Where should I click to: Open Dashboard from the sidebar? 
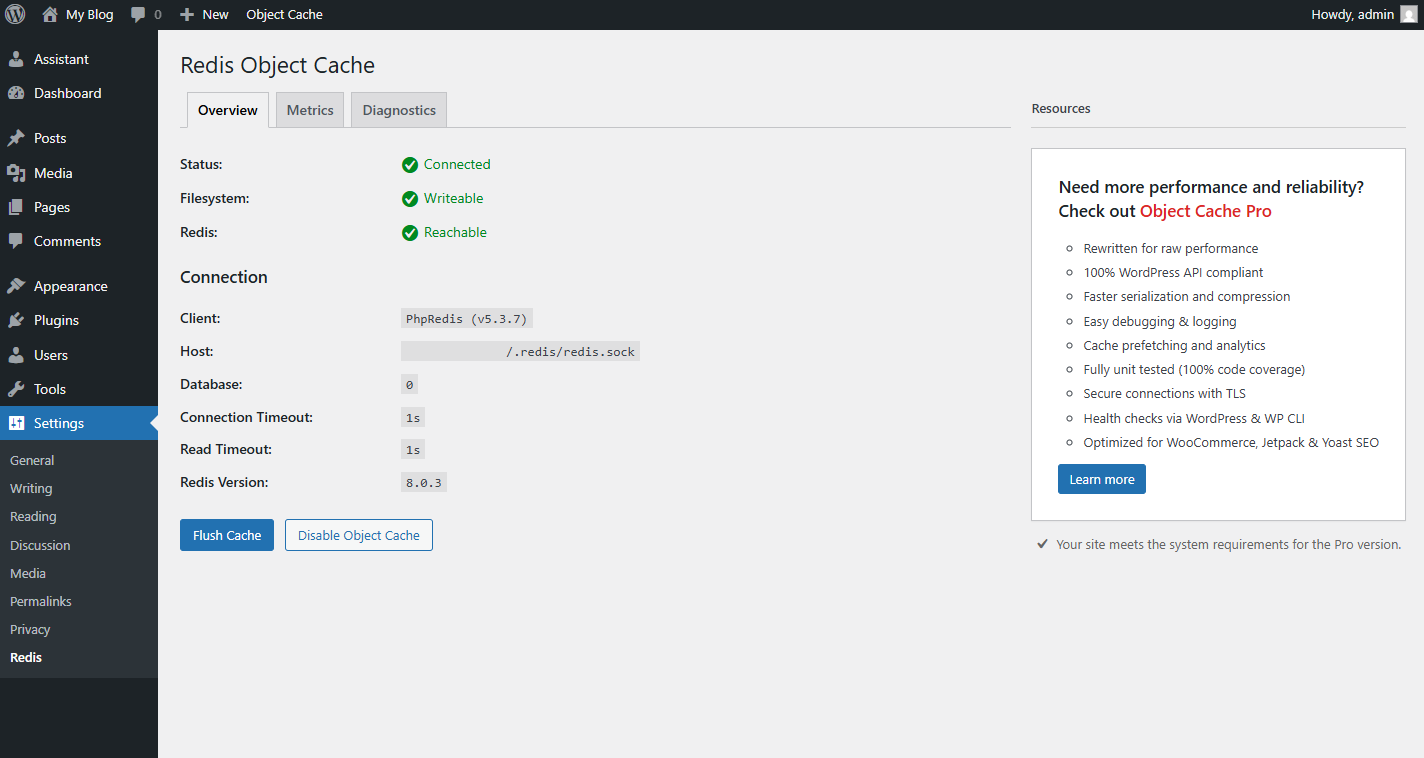click(x=67, y=93)
